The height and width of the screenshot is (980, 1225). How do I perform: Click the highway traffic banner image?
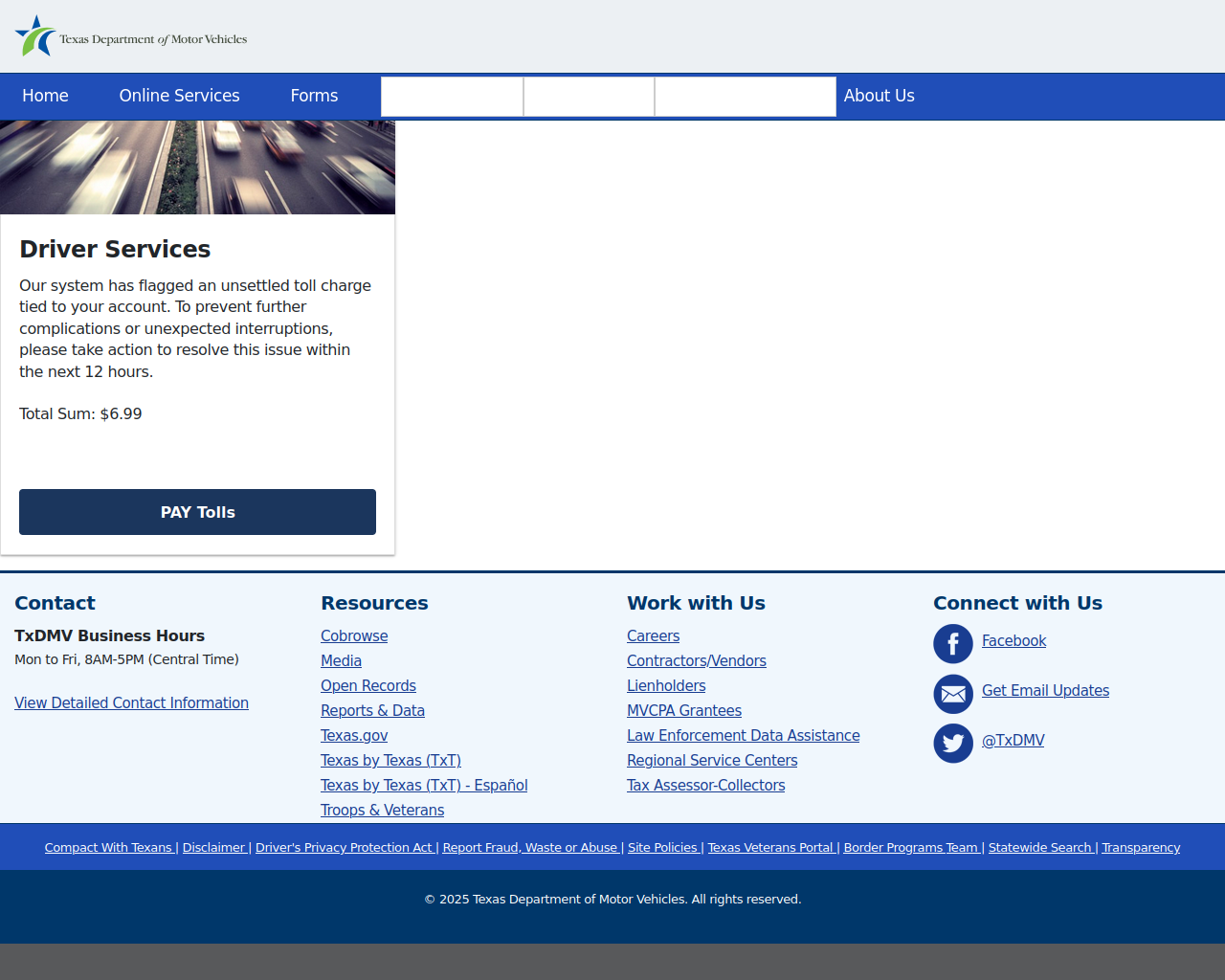(x=197, y=167)
